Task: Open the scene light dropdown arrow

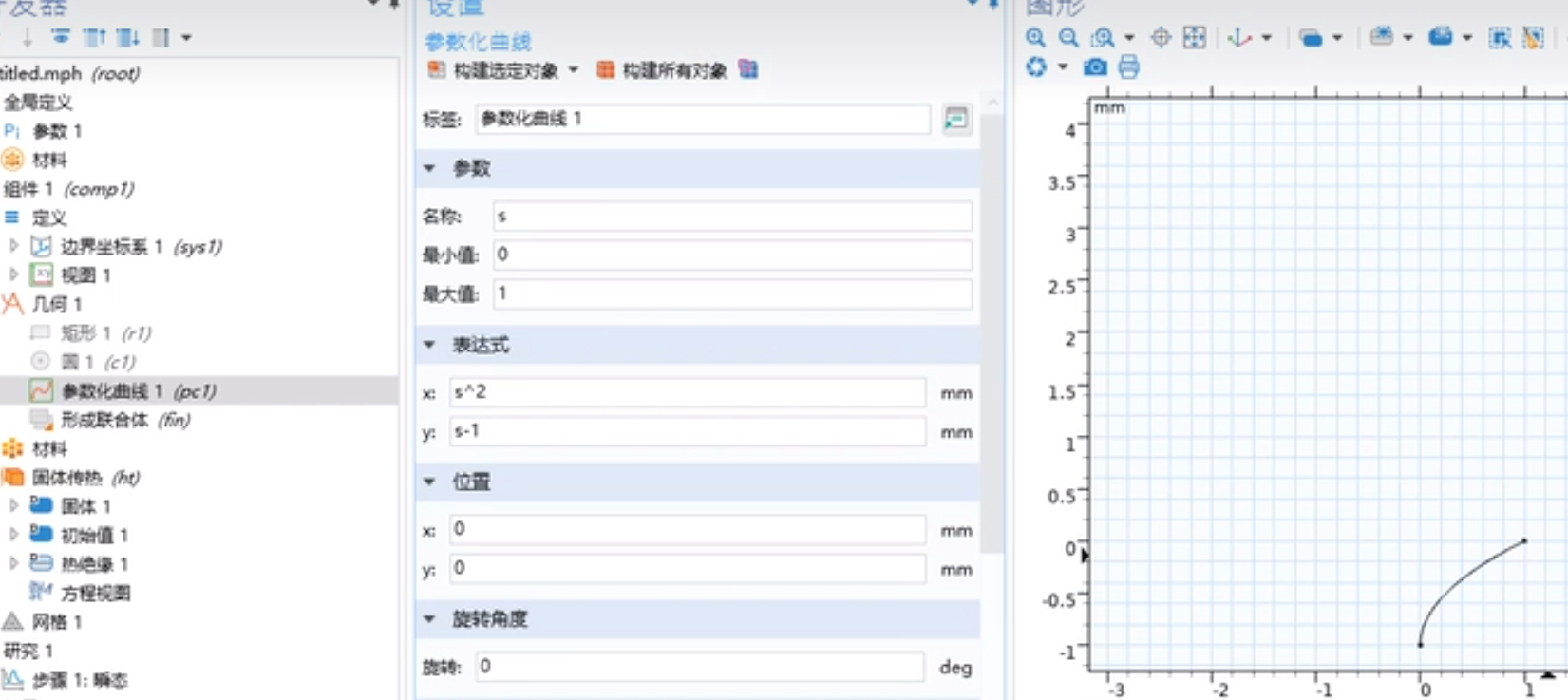Action: click(x=1407, y=38)
